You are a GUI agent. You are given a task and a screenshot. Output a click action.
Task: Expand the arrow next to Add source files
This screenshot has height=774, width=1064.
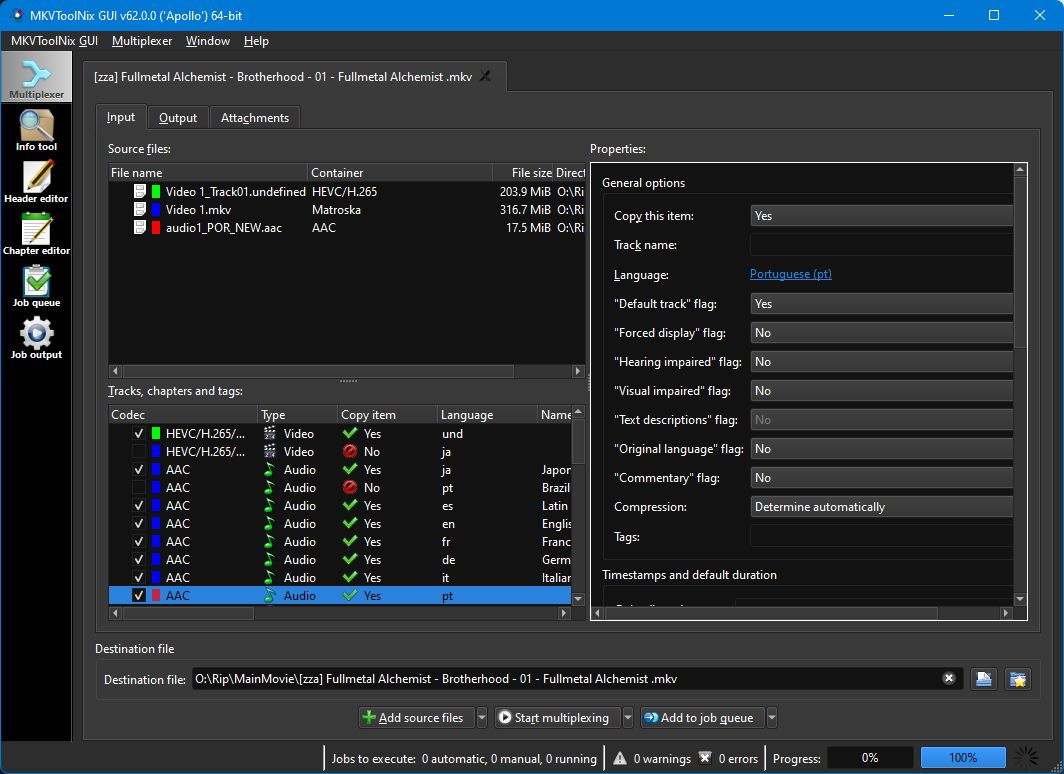tap(482, 718)
